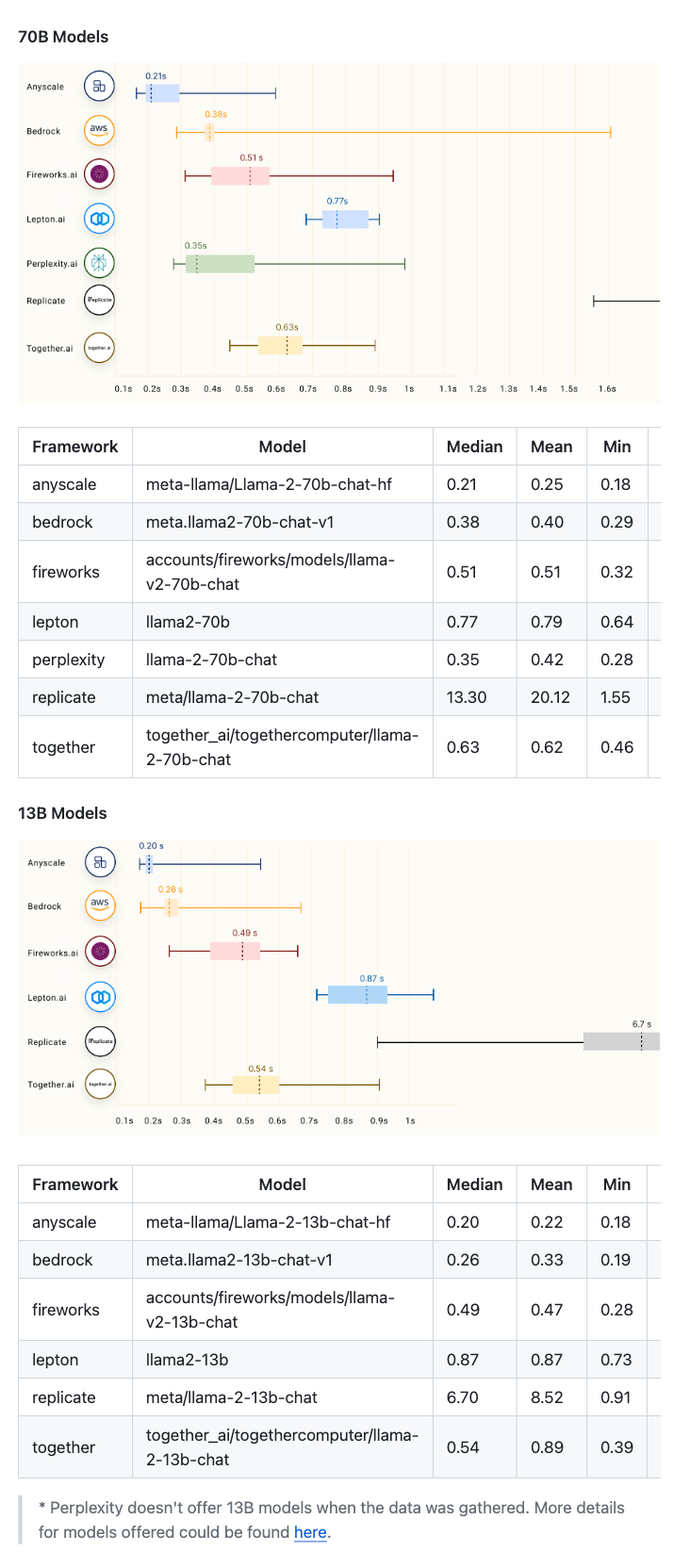Click the Replicate gray box in 13B chart
The height and width of the screenshot is (1568, 690).
click(621, 1041)
